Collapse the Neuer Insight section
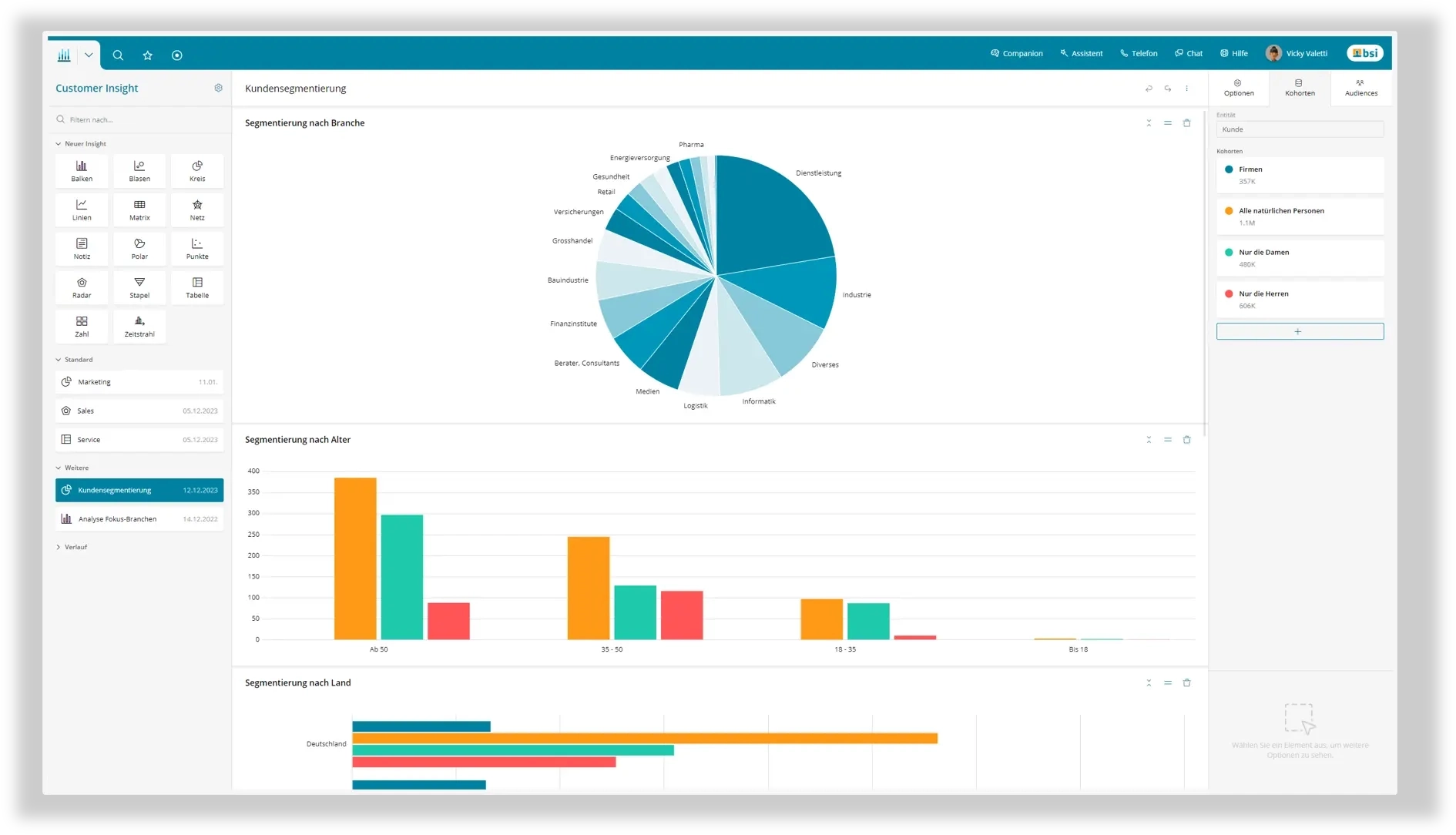This screenshot has height=835, width=1456. tap(81, 144)
